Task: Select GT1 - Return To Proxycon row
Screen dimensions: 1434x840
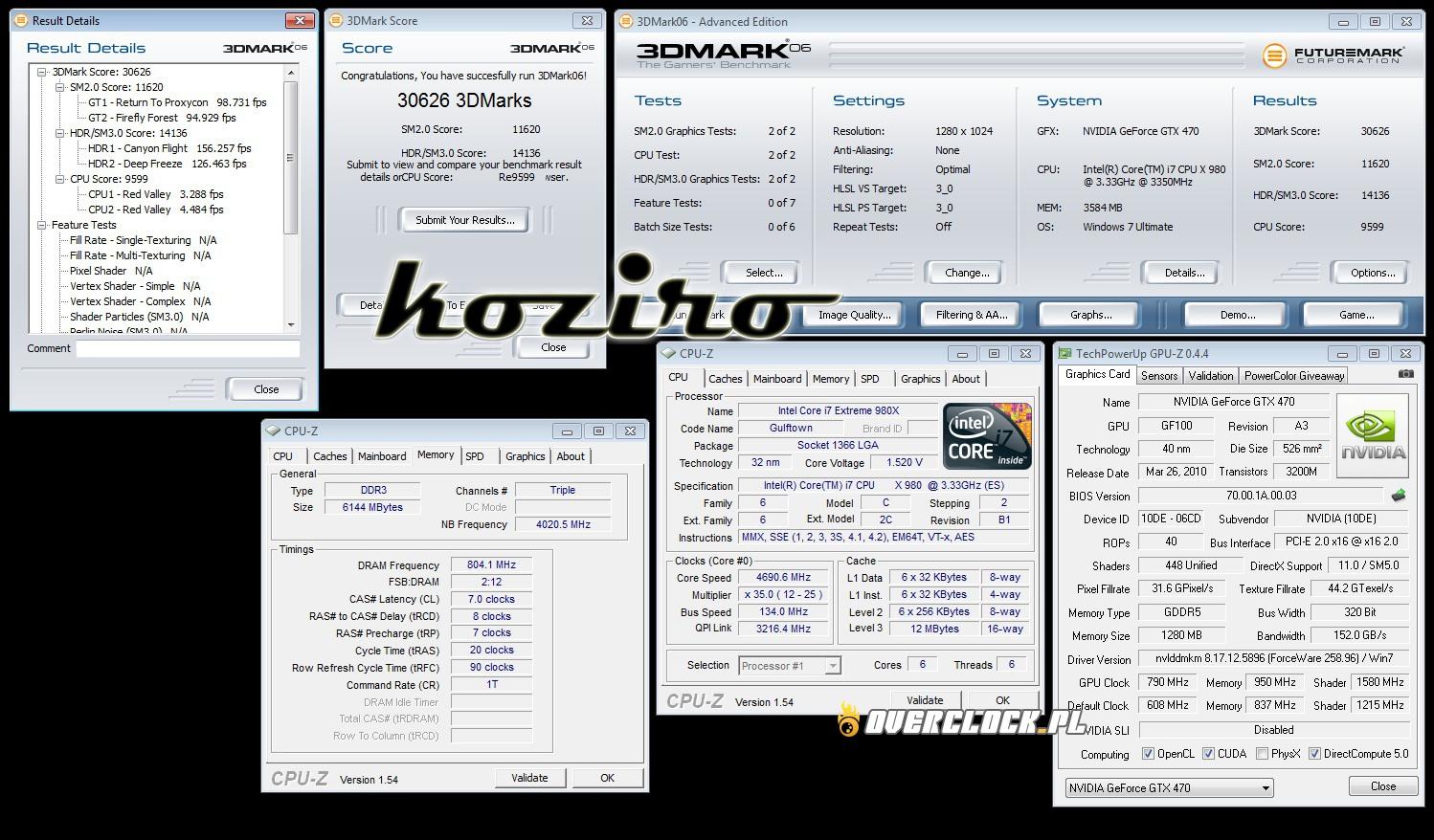Action: pos(177,102)
